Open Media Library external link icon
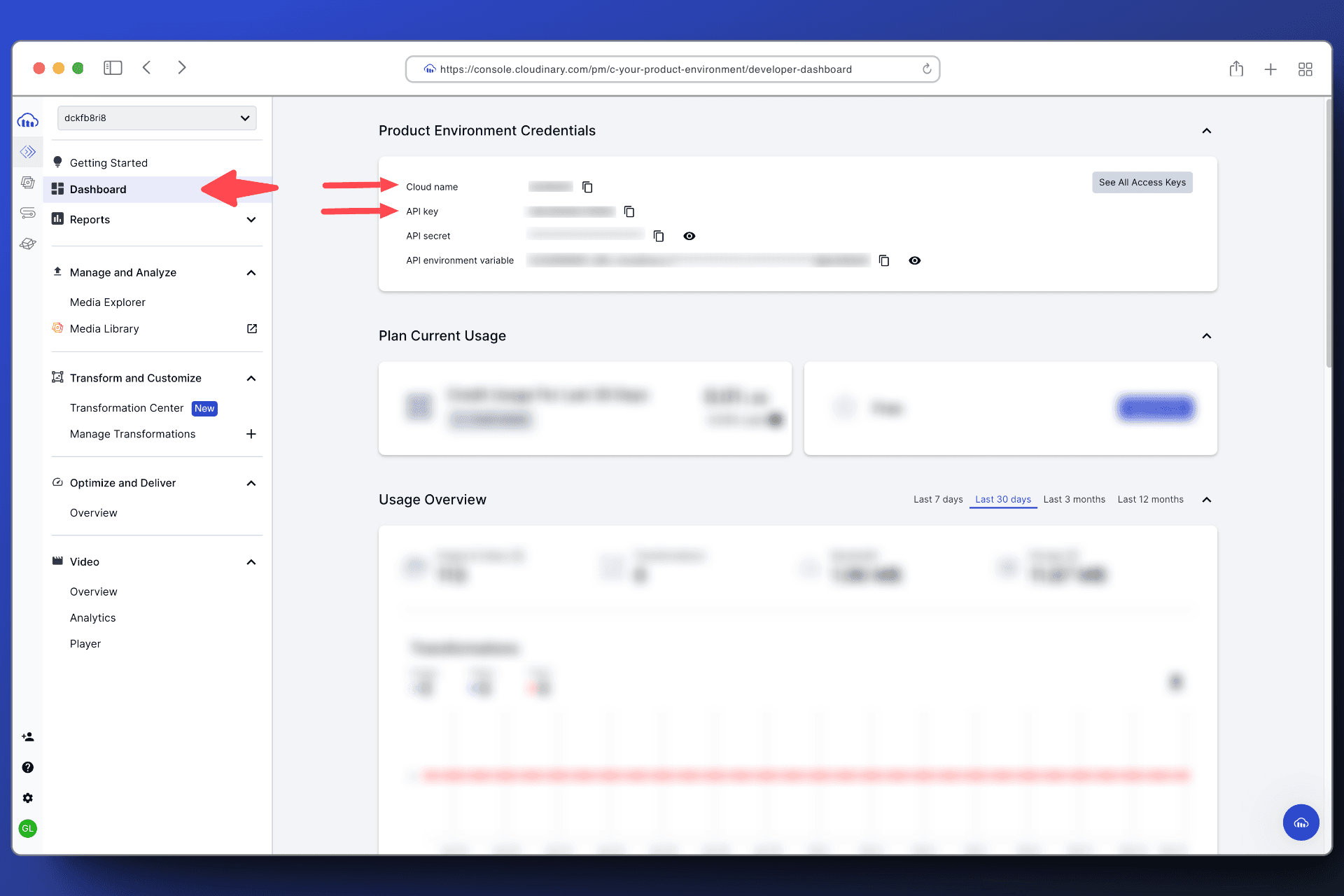The image size is (1344, 896). [x=252, y=329]
